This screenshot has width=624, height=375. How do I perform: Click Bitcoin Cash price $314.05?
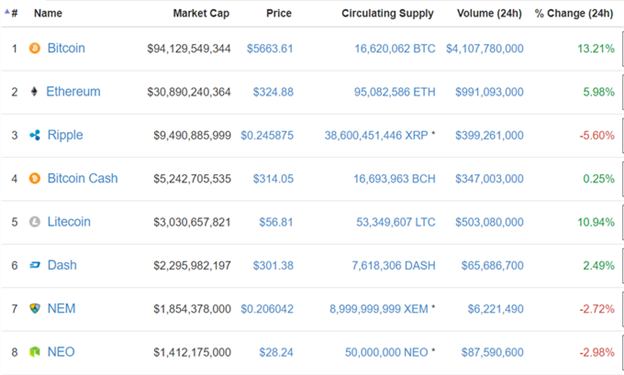[x=273, y=179]
